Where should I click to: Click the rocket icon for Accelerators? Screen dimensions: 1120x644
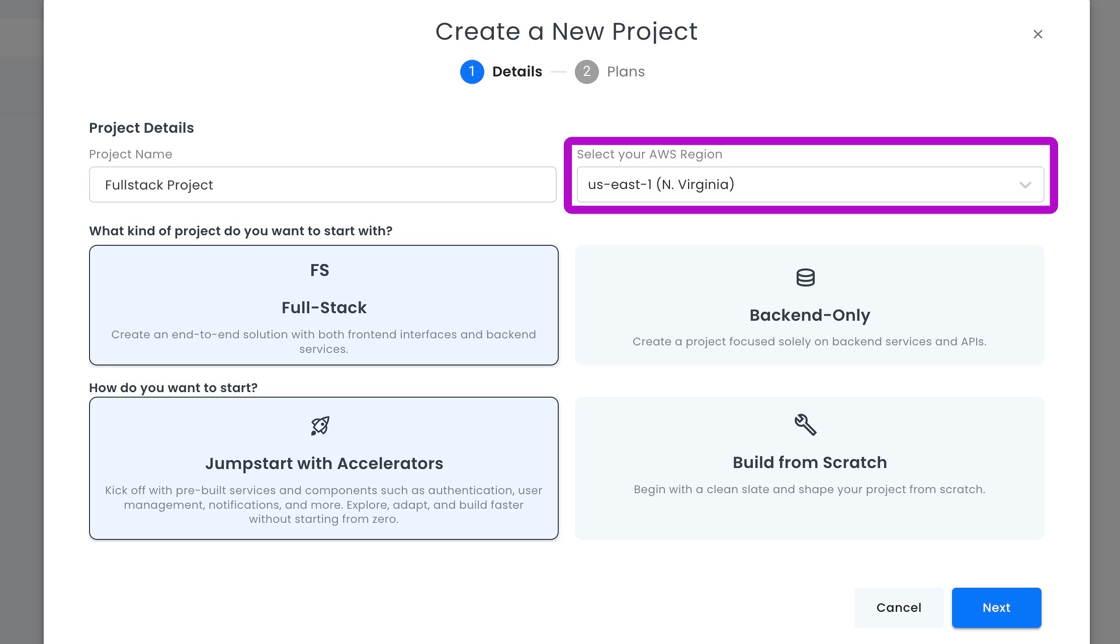click(320, 426)
